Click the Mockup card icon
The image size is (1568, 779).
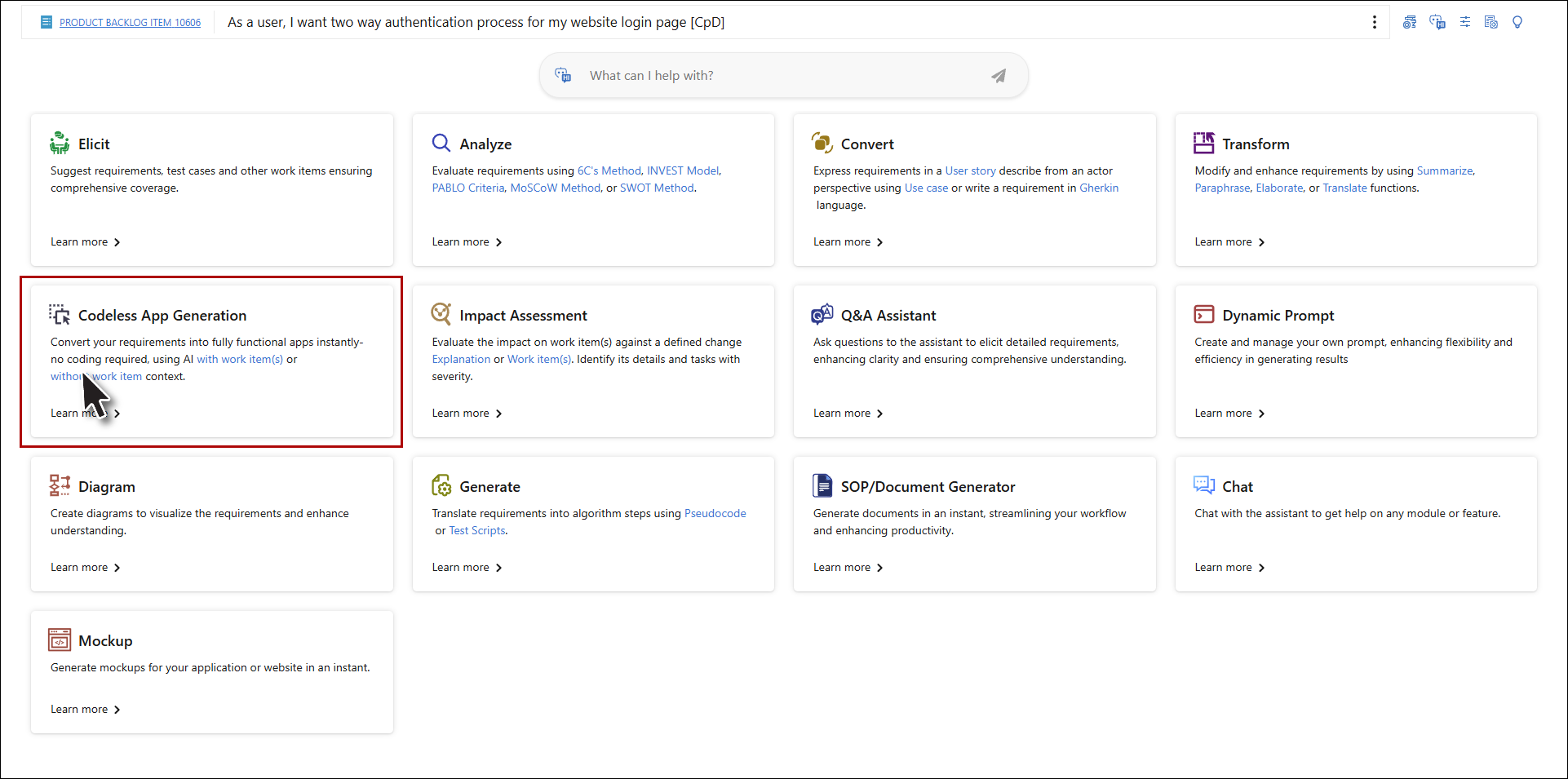[60, 640]
